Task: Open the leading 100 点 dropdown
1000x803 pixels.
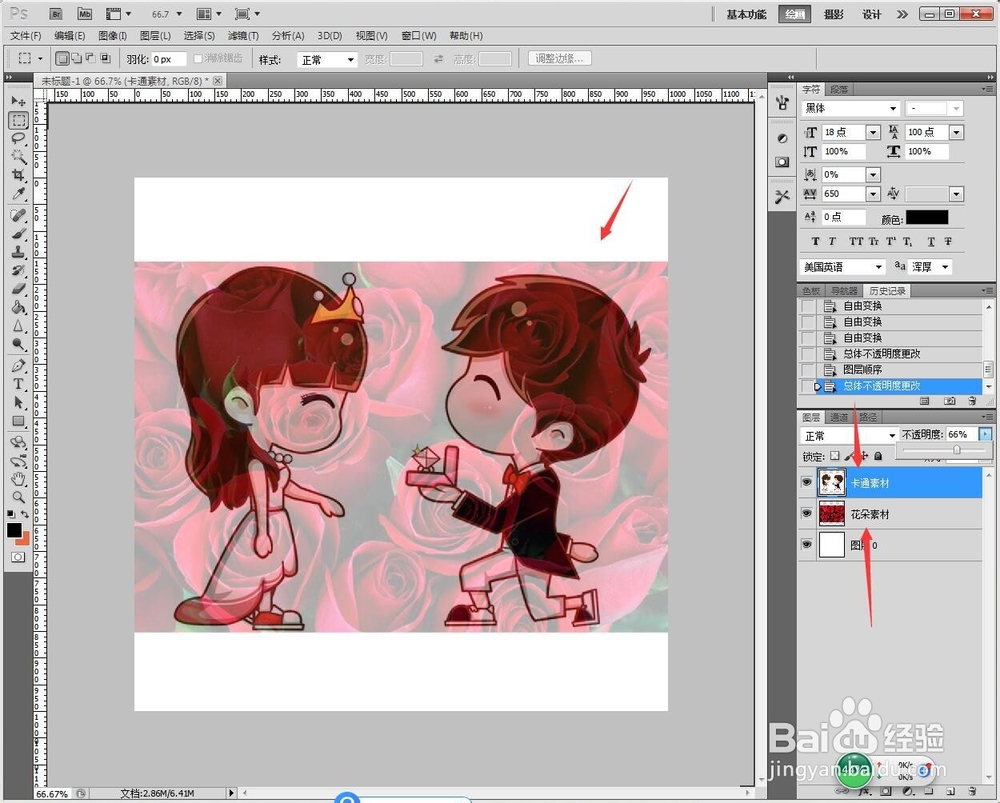Action: coord(956,132)
